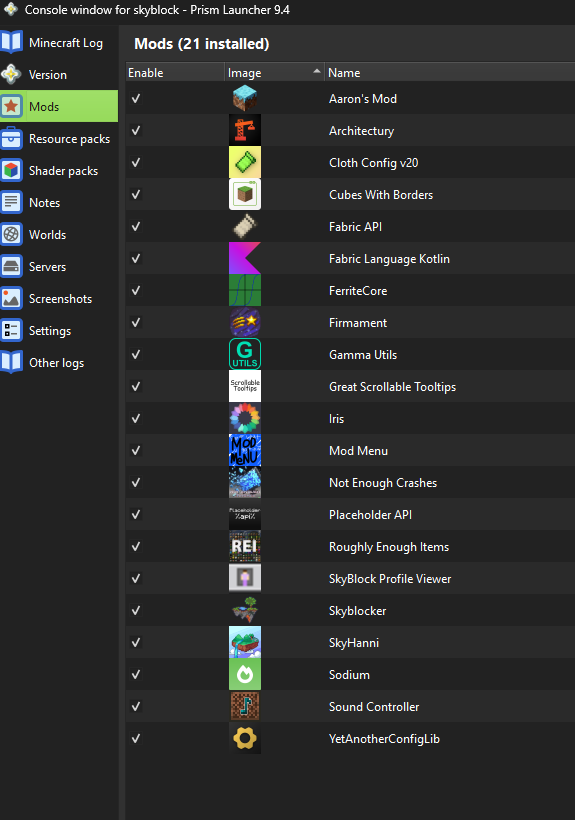Switch to the Servers tab

coord(59,267)
